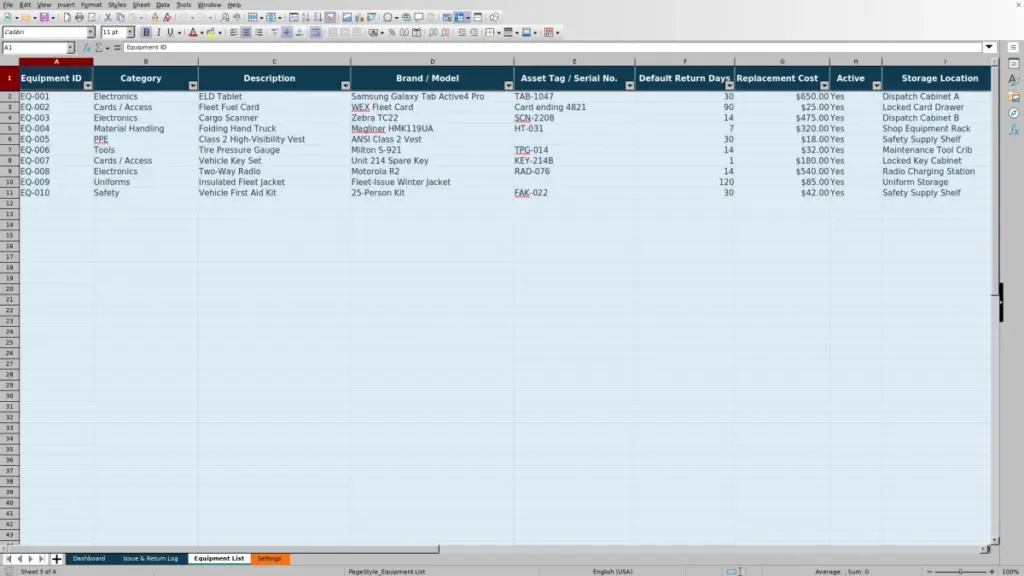
Task: Click the English (USA) language status entry
Action: coord(613,571)
